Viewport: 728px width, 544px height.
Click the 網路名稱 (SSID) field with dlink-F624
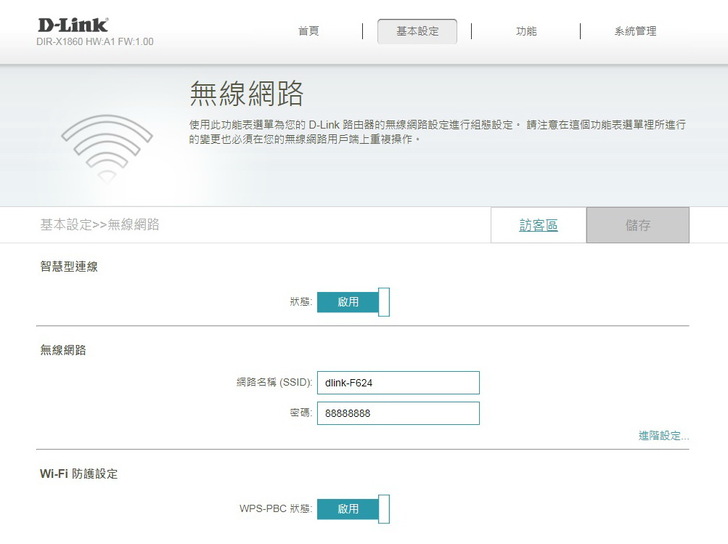pos(398,383)
